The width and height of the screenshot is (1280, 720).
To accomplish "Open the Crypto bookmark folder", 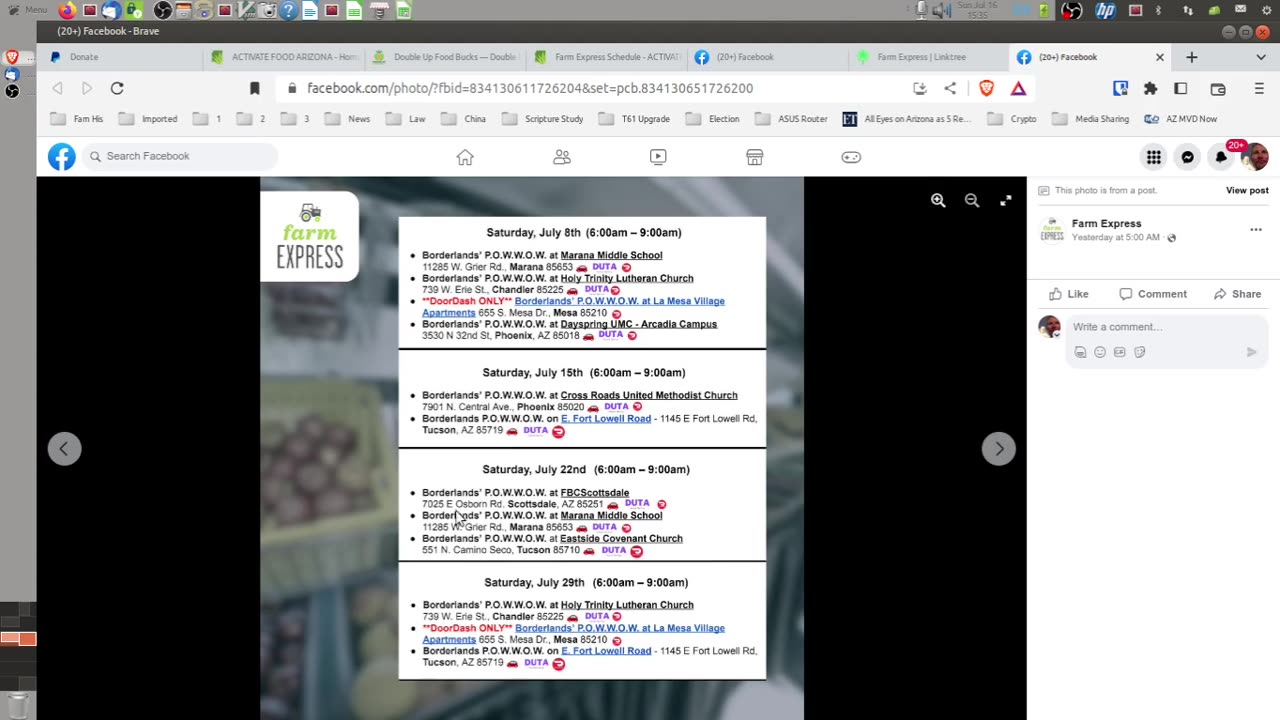I will [x=1012, y=119].
